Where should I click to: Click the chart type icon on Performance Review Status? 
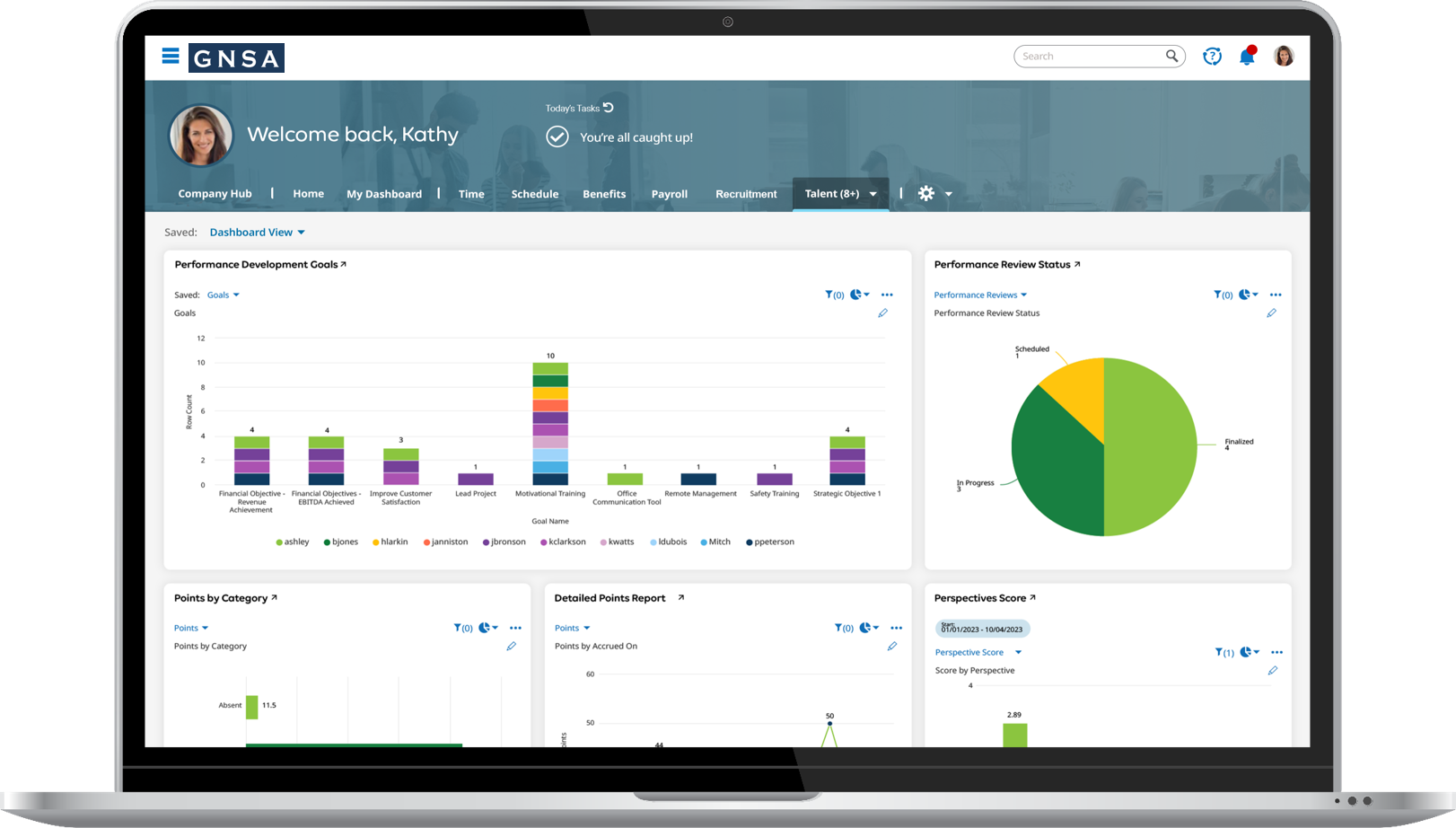click(x=1246, y=295)
